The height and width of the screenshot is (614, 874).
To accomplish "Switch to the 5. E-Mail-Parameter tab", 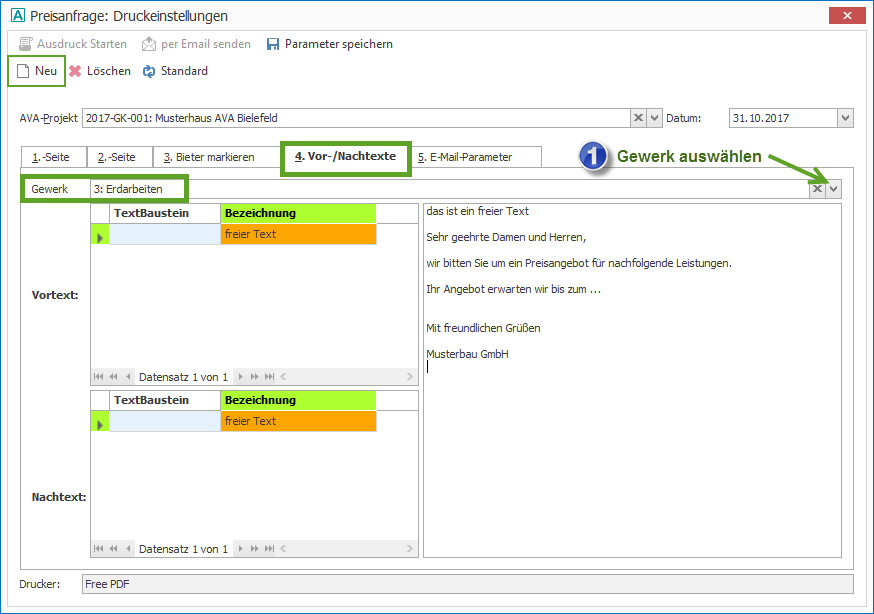I will [475, 157].
